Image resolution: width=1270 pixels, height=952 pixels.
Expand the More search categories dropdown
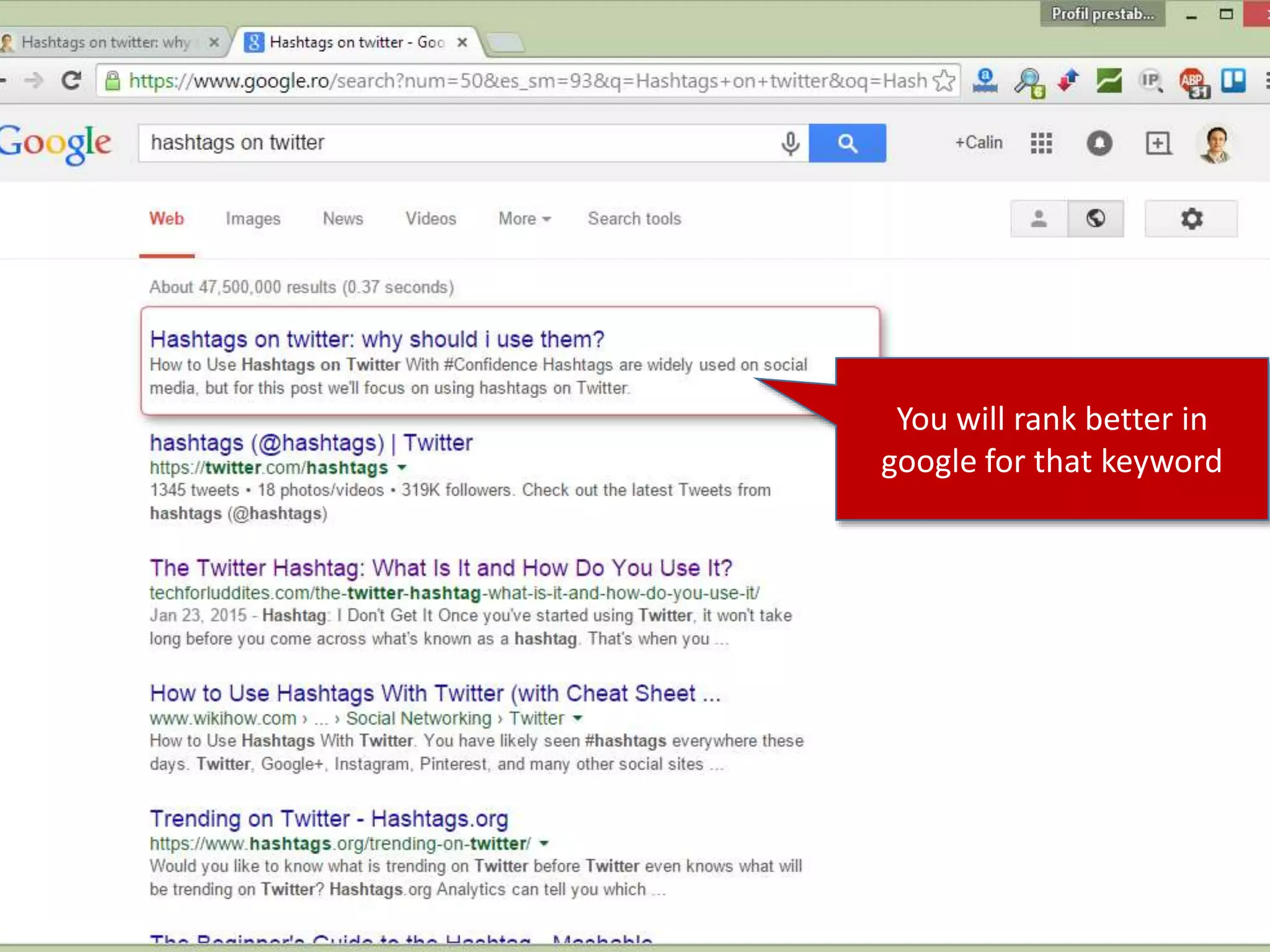[x=525, y=219]
